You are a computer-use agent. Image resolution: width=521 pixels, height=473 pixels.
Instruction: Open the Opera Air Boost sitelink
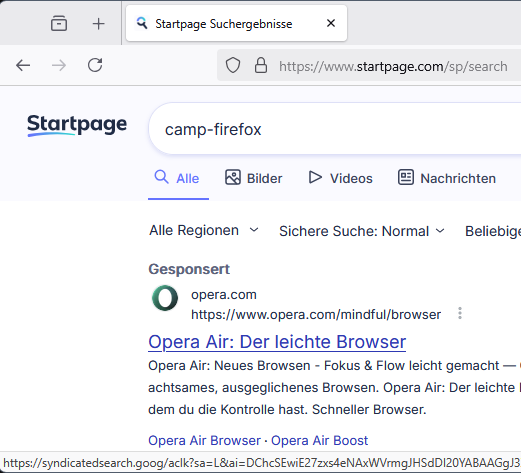click(x=319, y=441)
